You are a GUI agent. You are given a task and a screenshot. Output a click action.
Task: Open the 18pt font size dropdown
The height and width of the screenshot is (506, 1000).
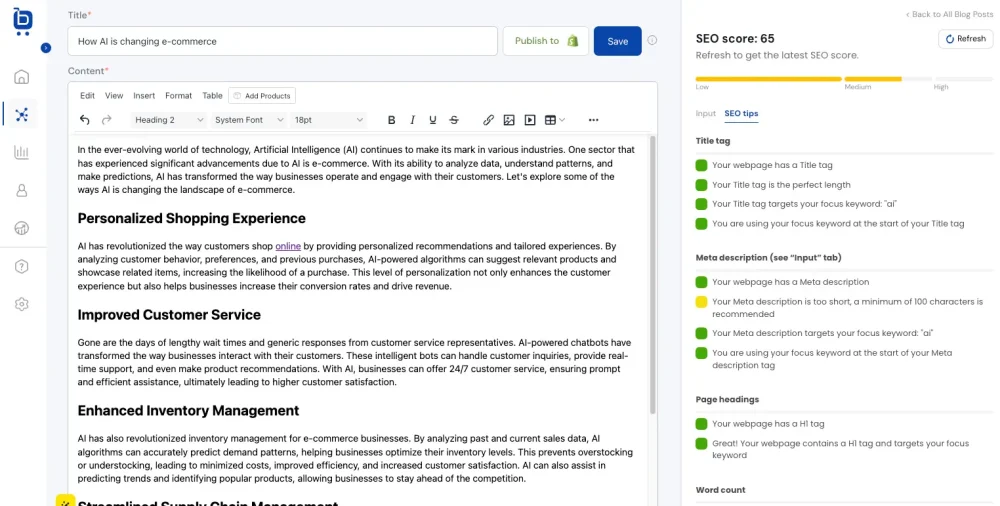(x=328, y=120)
